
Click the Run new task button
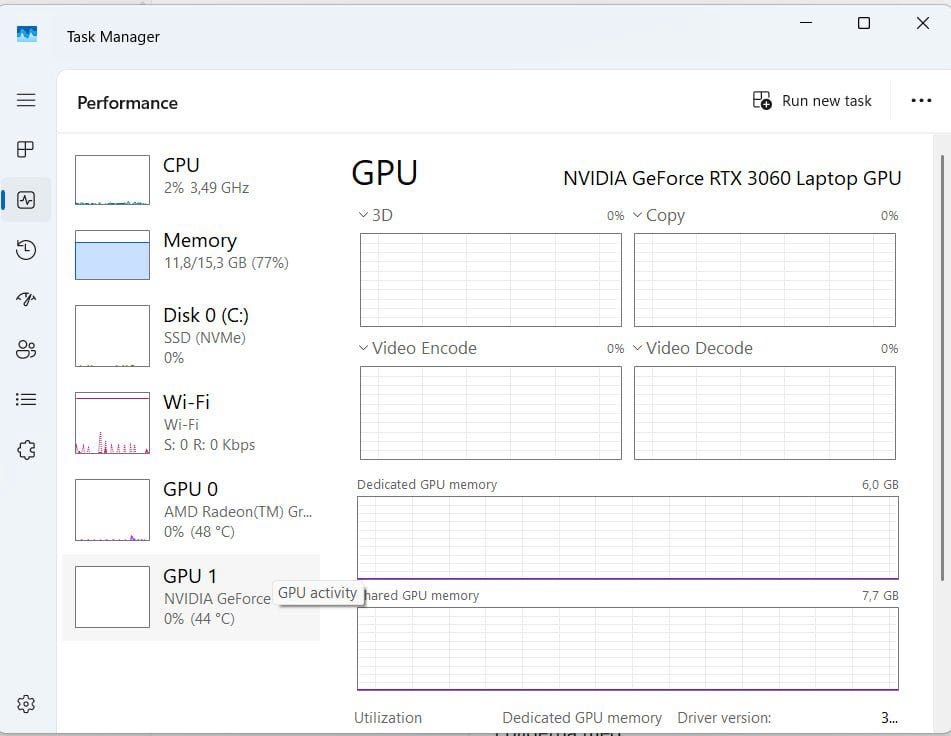pyautogui.click(x=812, y=101)
